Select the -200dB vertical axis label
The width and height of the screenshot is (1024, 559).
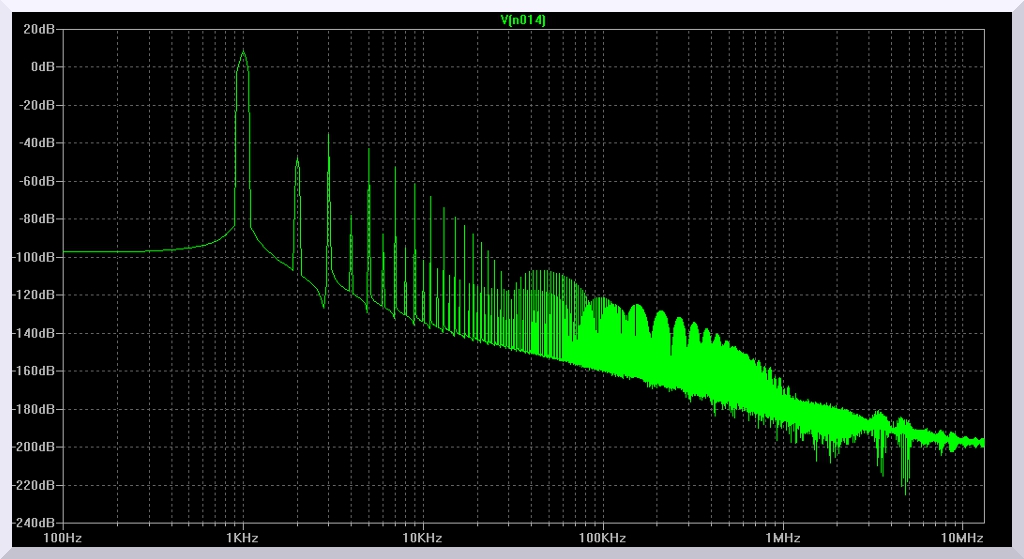(37, 447)
